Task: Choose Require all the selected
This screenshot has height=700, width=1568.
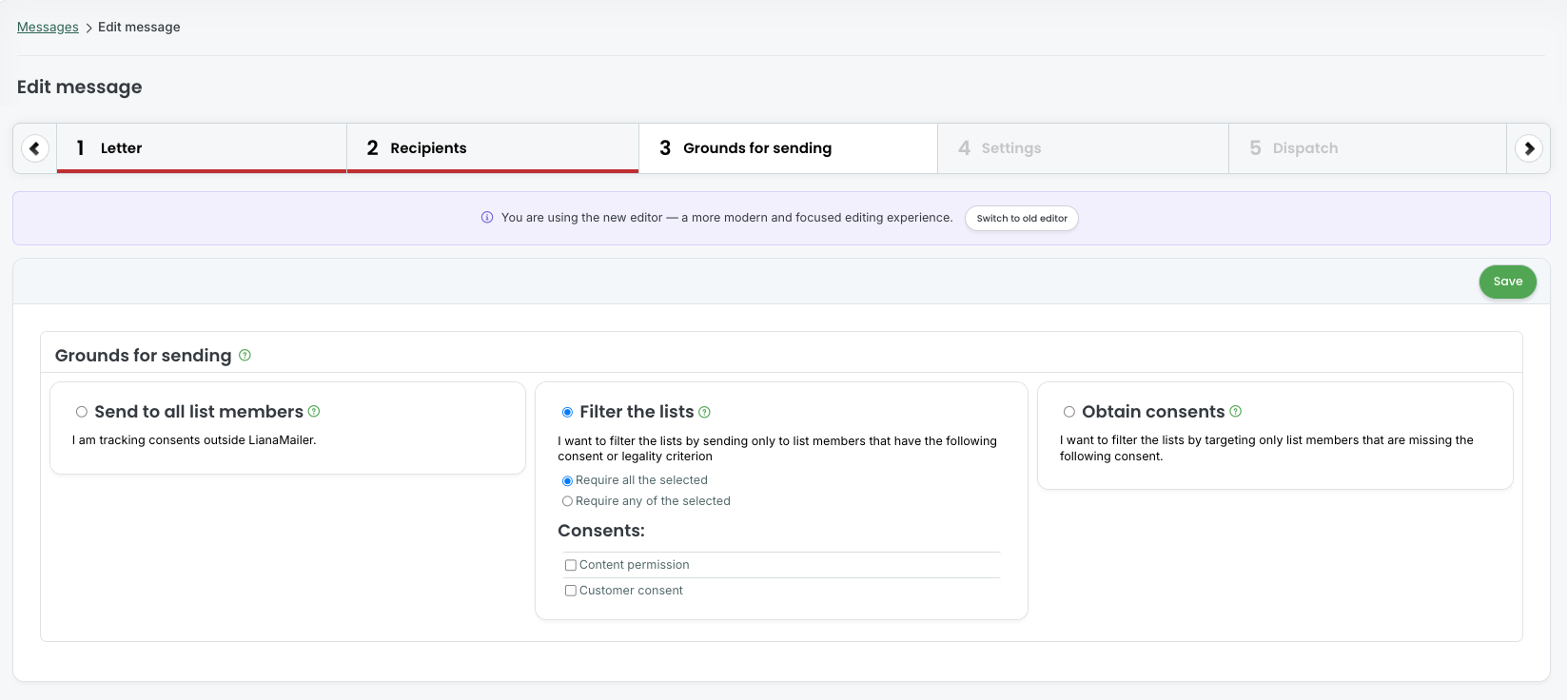Action: 567,481
